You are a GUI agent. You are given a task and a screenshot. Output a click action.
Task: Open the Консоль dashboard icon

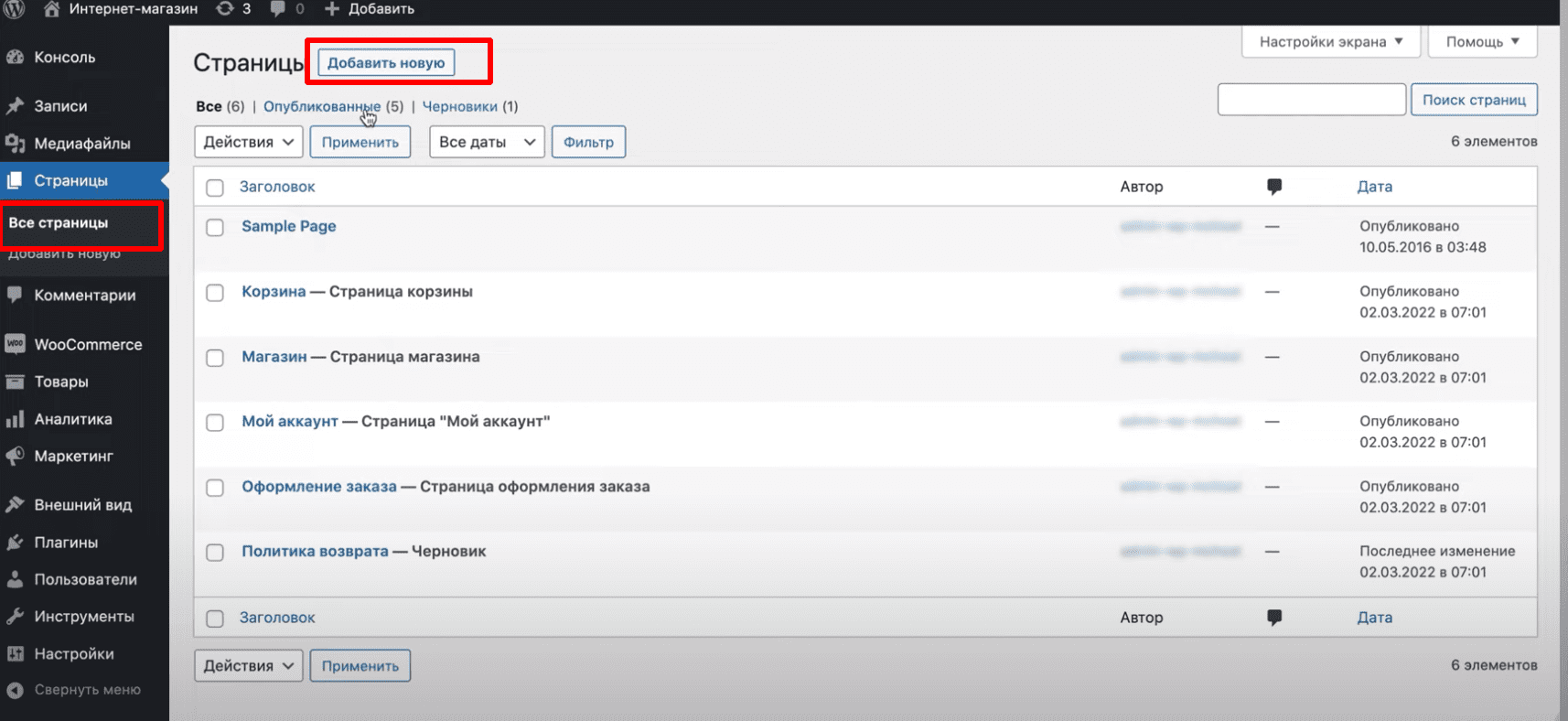(15, 57)
